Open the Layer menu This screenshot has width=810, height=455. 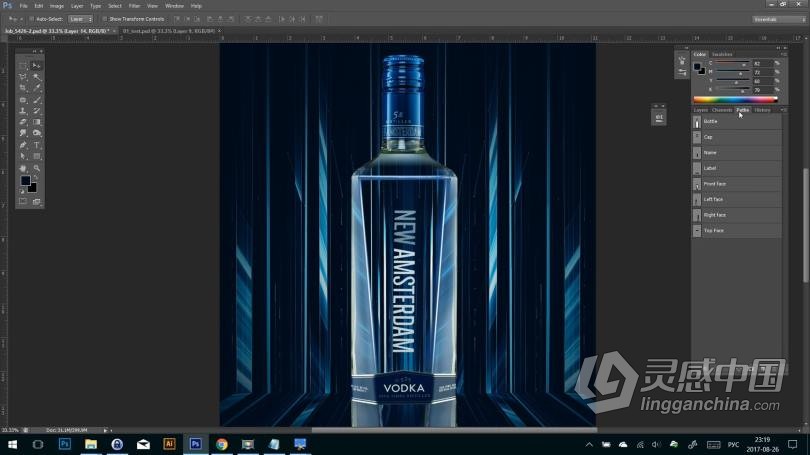(x=77, y=6)
